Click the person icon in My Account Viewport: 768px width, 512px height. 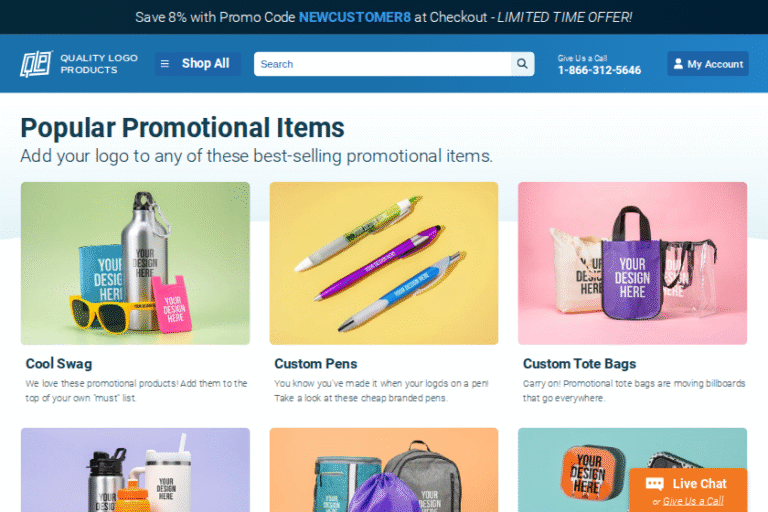coord(678,64)
